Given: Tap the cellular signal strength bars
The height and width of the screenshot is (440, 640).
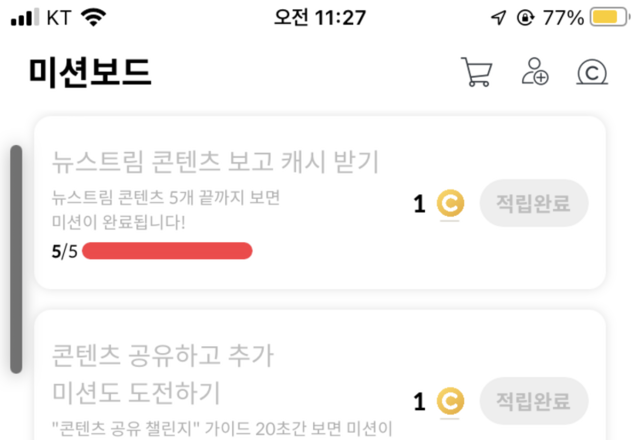Looking at the screenshot, I should [22, 18].
